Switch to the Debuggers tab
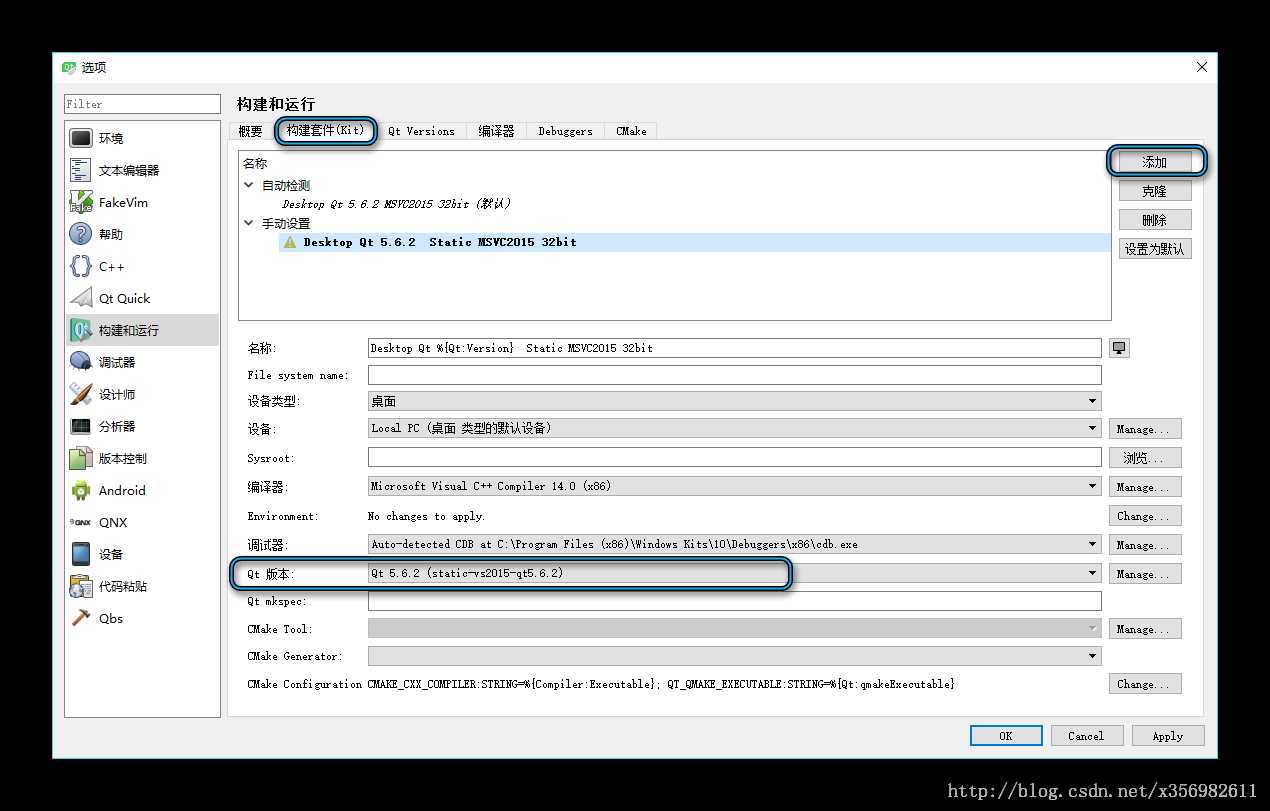Screen dimensions: 1270x811 point(565,131)
